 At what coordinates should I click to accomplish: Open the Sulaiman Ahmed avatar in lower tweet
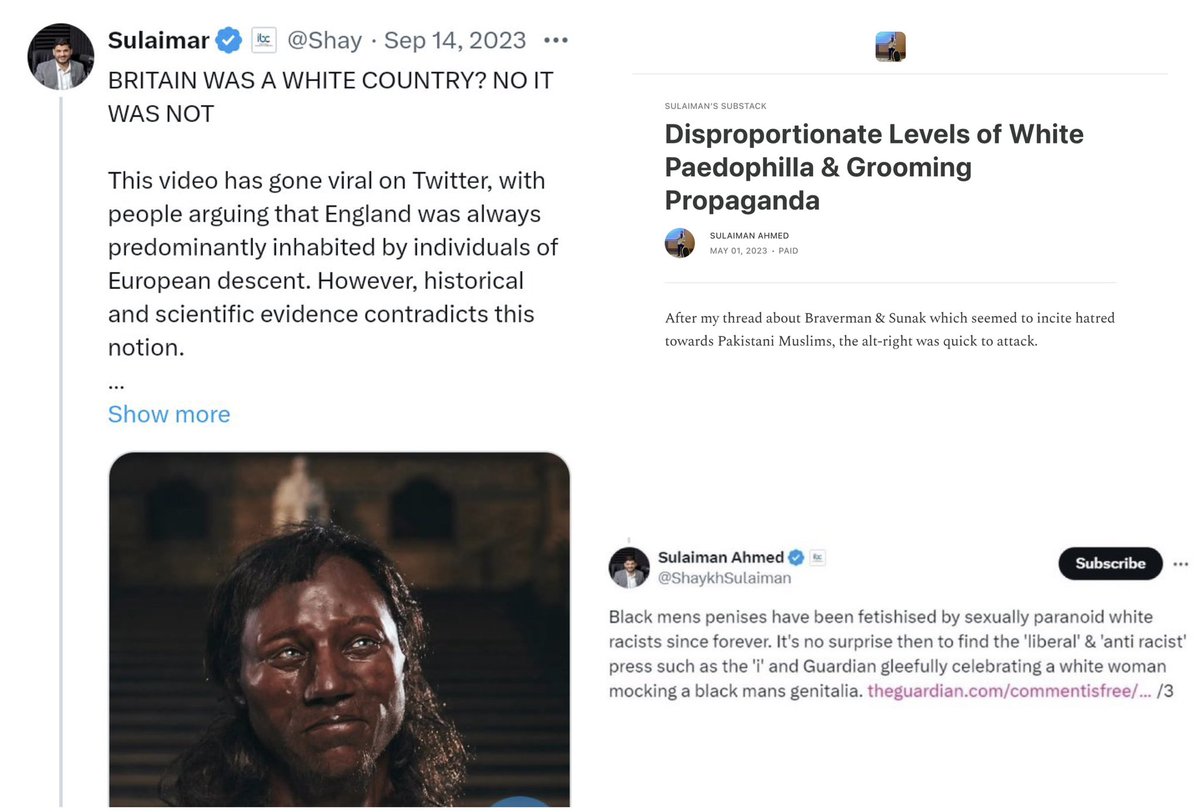[630, 568]
